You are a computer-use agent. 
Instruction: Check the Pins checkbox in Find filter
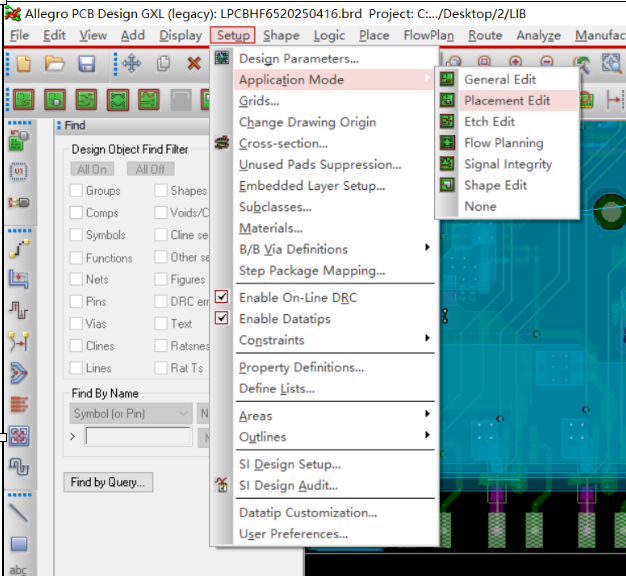pos(76,301)
